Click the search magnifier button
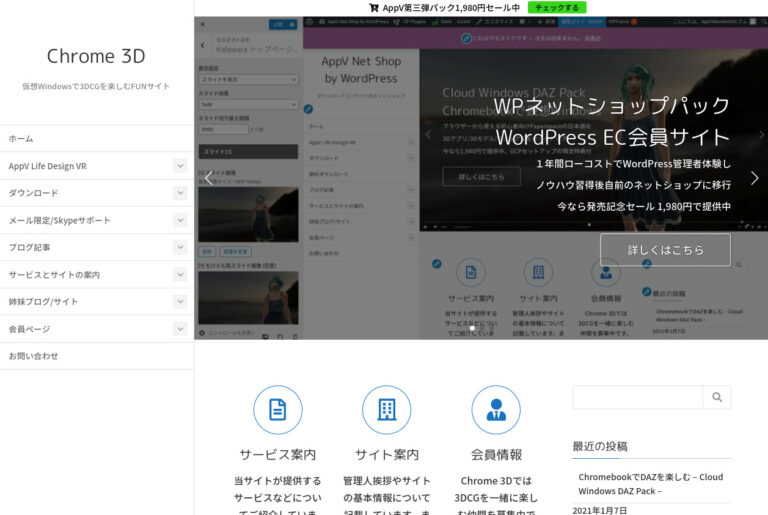The image size is (768, 515). point(717,397)
